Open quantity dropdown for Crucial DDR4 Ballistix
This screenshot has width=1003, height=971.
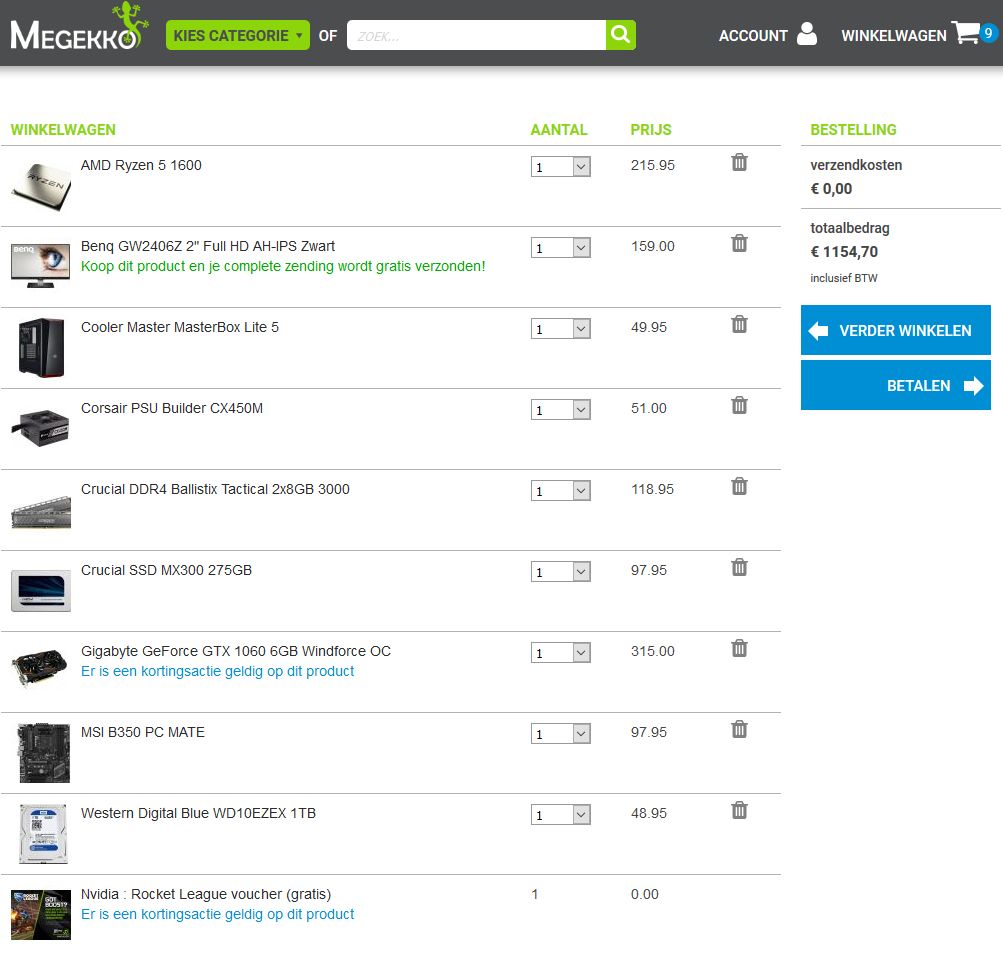tap(560, 491)
